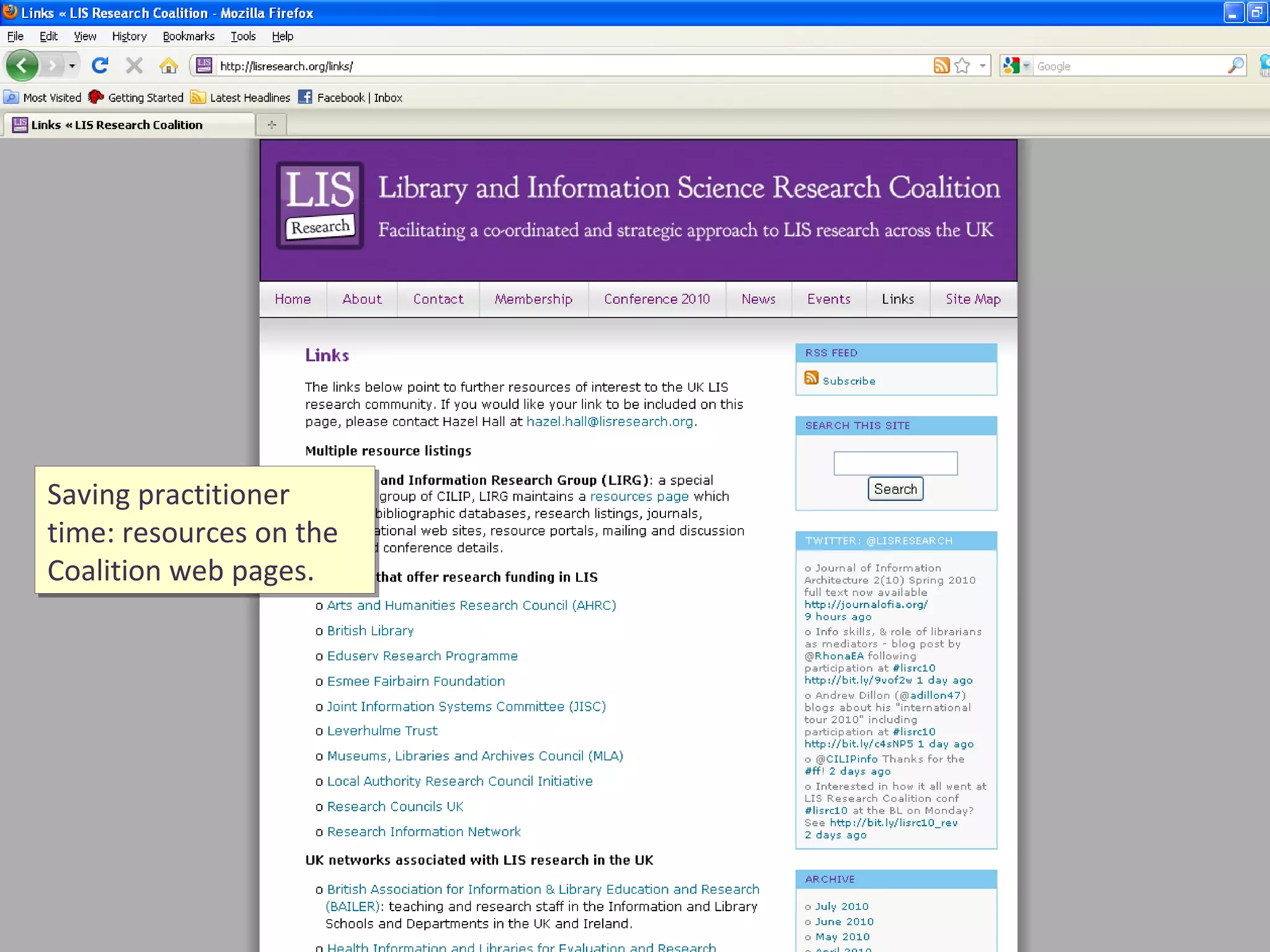Open the Facebook Inbox bookmark
The image size is (1270, 952).
tap(350, 97)
